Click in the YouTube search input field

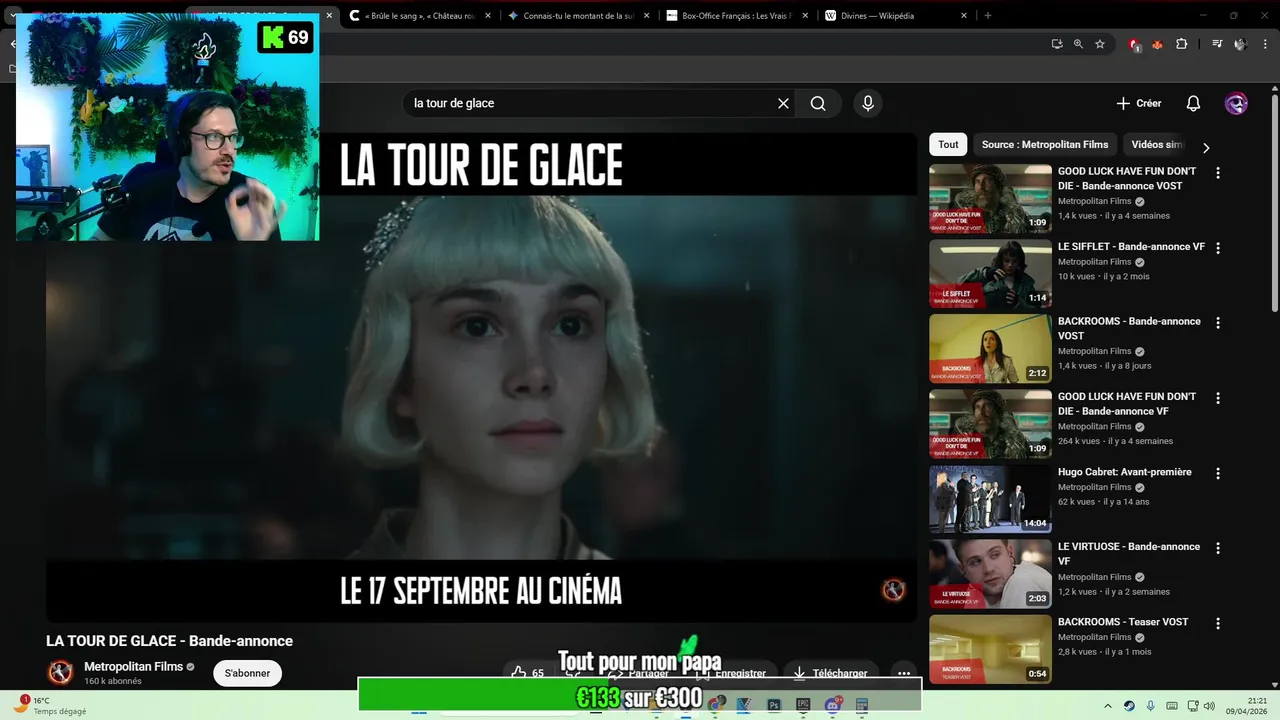pyautogui.click(x=590, y=103)
